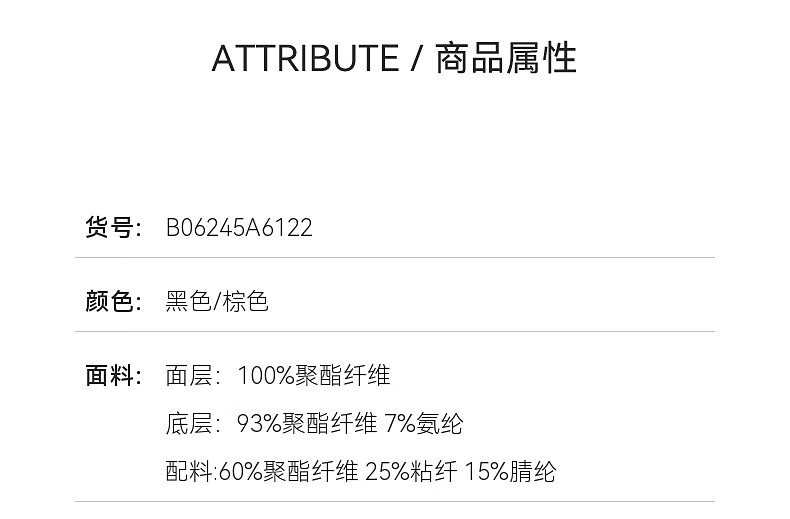Click the 底层 93%聚酯纤维 7%氨纶 line
This screenshot has width=790, height=519.
click(x=314, y=423)
